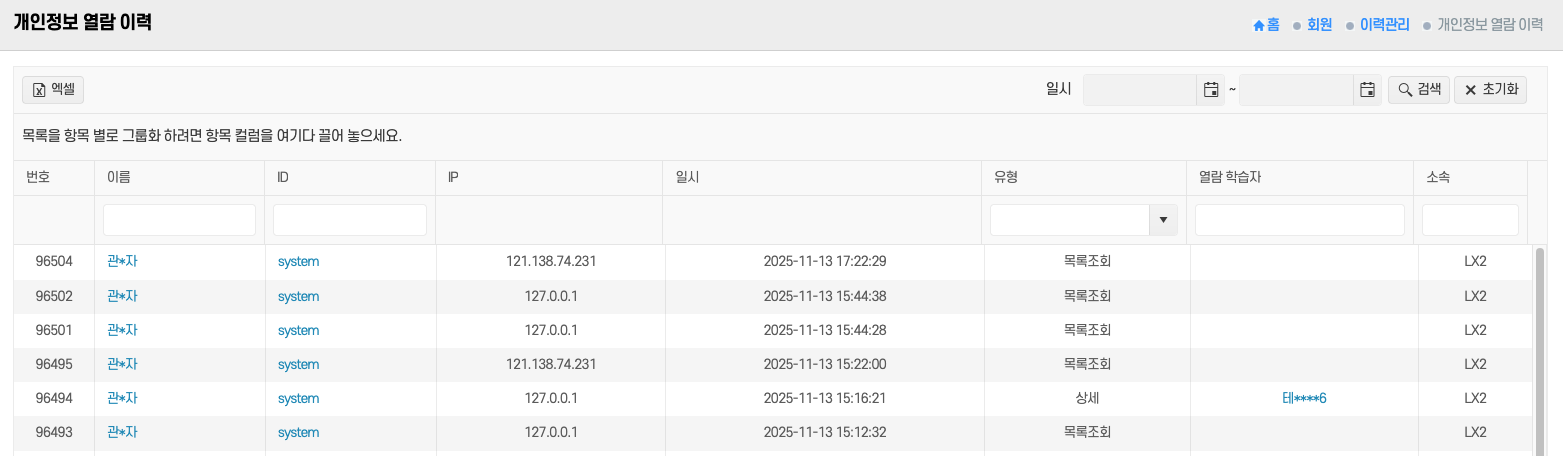
Task: Open the system ID link for row 96504
Action: coord(298,262)
